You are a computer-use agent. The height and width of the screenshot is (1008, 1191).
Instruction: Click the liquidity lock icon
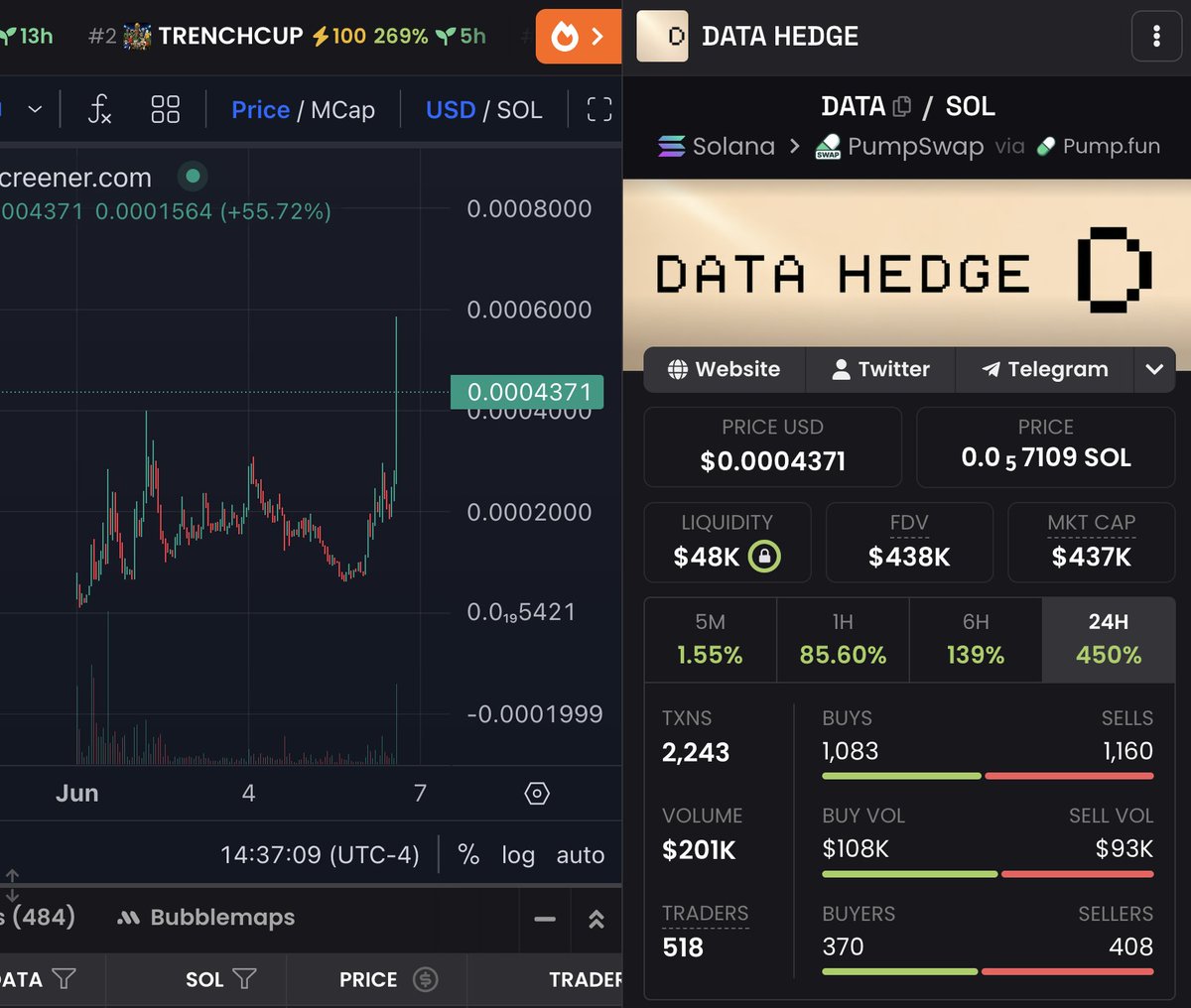point(764,556)
